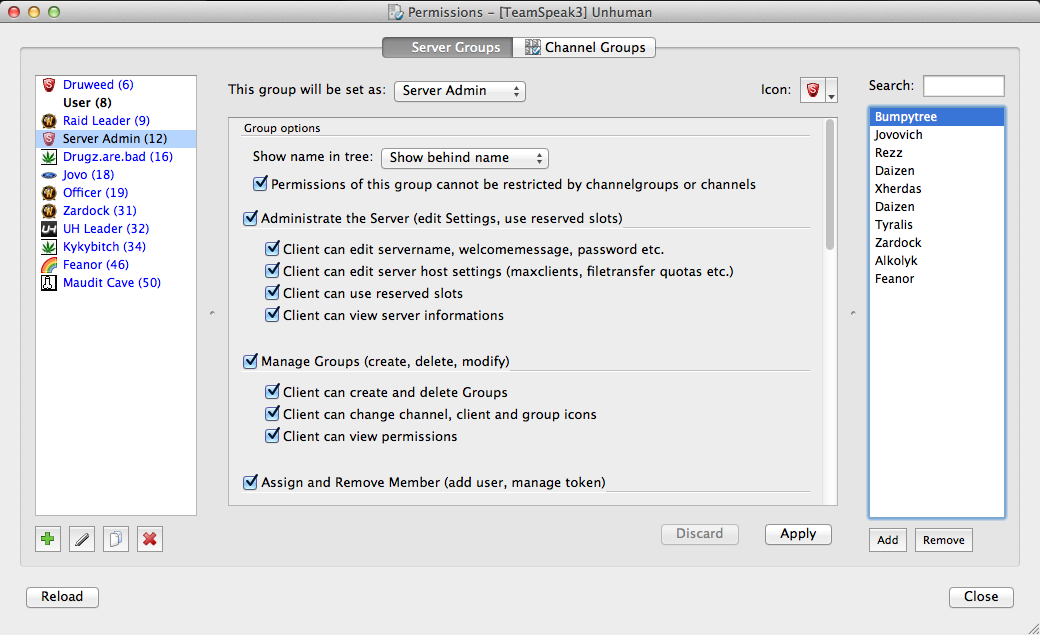The height and width of the screenshot is (635, 1040).
Task: Click the red shield group icon button
Action: click(812, 90)
